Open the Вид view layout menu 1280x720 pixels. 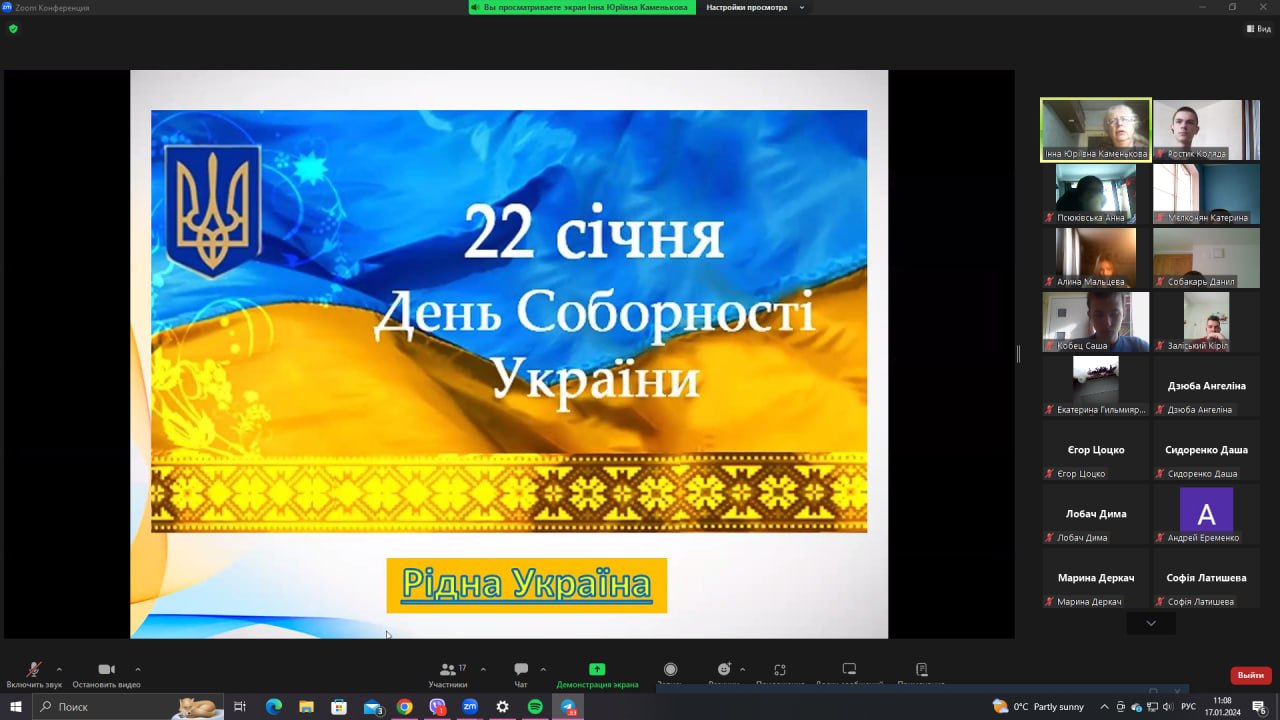1259,29
